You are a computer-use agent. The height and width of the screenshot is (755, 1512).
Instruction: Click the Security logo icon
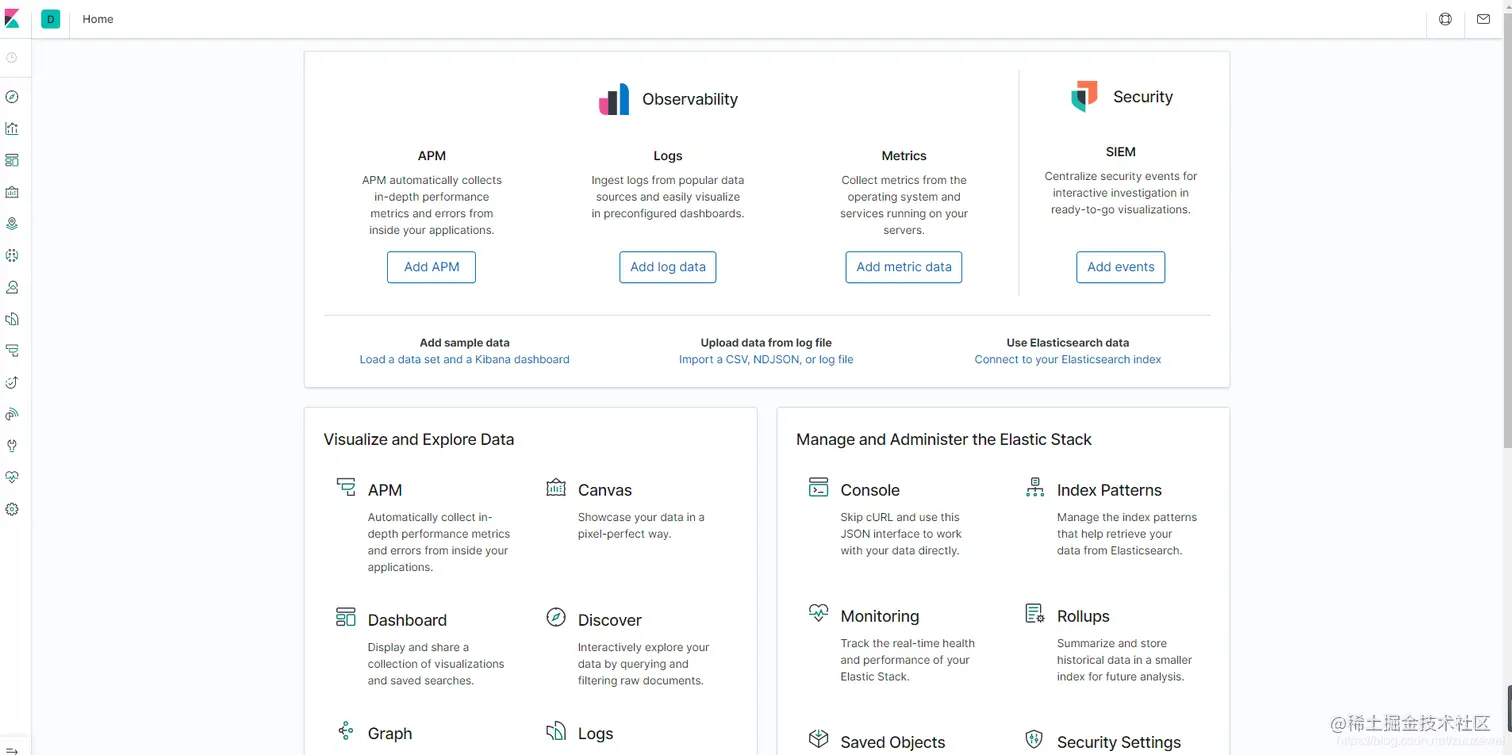pyautogui.click(x=1084, y=96)
